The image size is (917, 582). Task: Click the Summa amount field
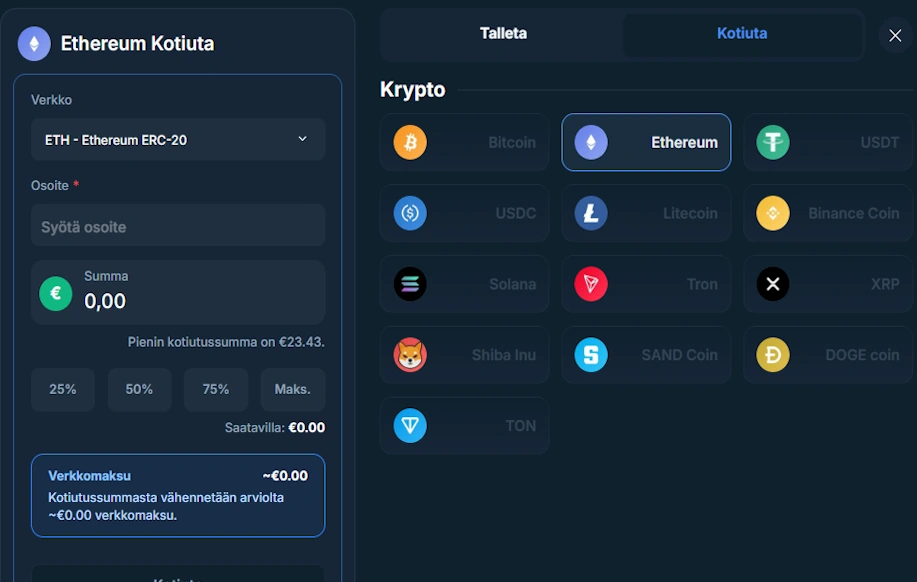pyautogui.click(x=178, y=292)
